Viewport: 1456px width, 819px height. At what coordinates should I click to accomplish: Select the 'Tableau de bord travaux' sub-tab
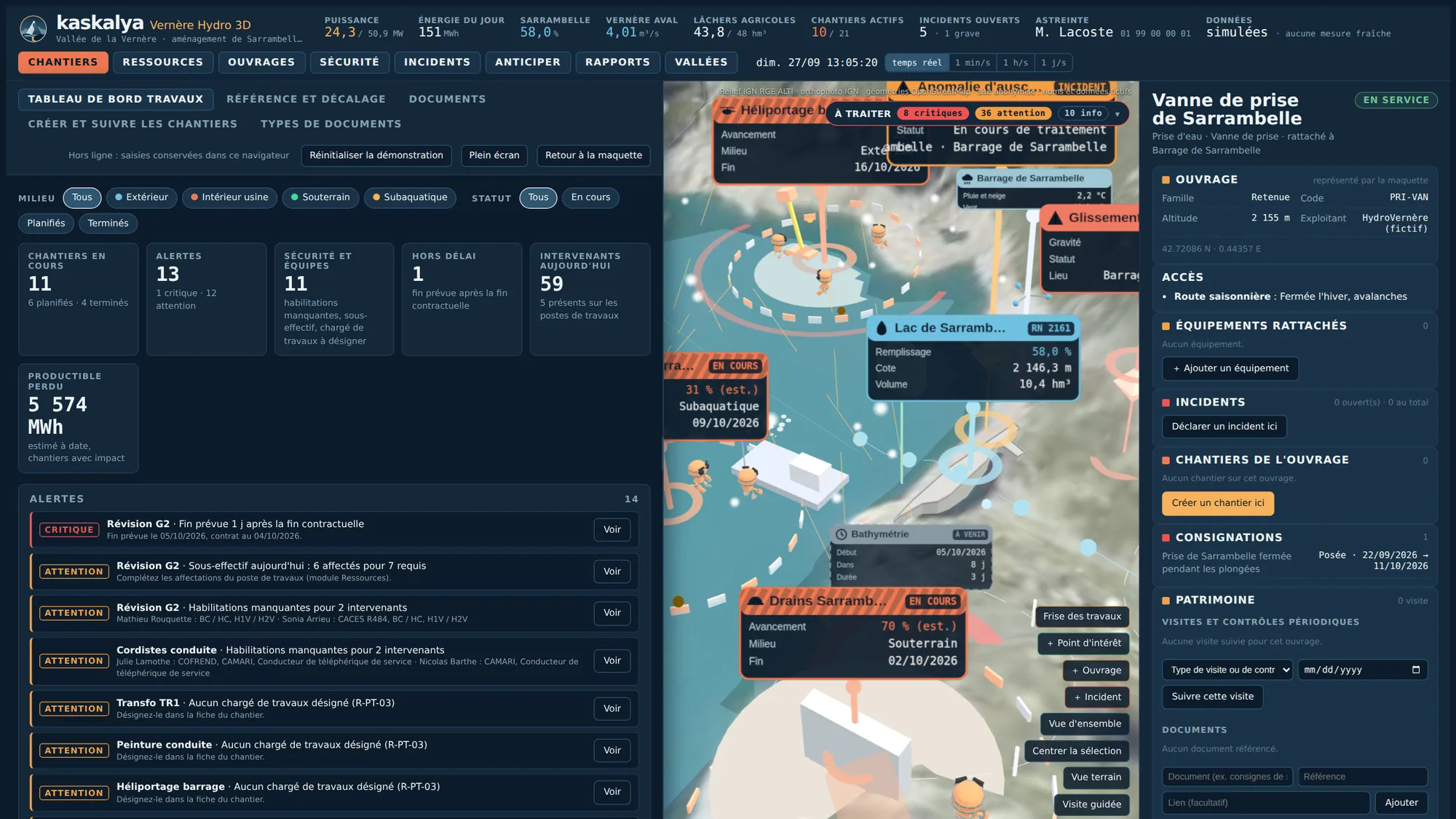pos(116,99)
